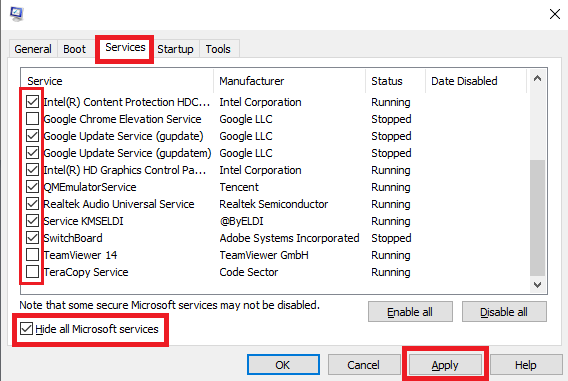This screenshot has width=568, height=381.
Task: Select the TeamViewer 14 row name
Action: [x=80, y=255]
